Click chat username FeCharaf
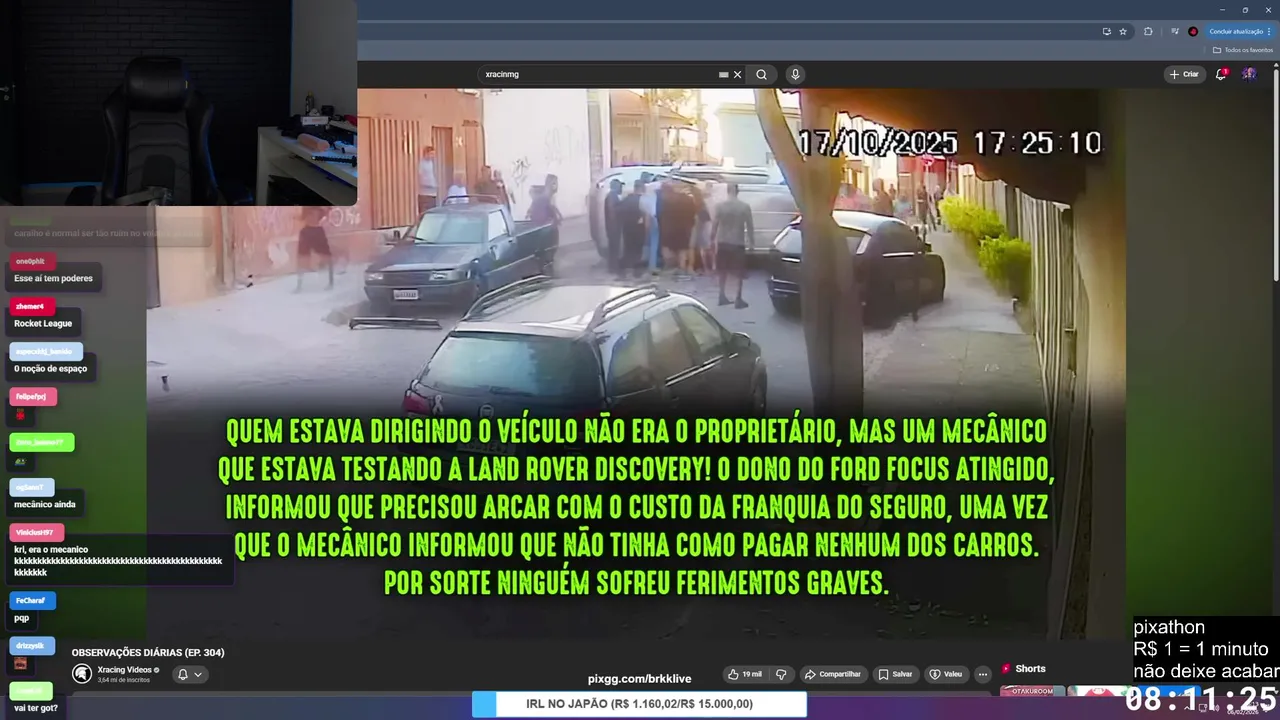Image resolution: width=1280 pixels, height=720 pixels. (31, 600)
